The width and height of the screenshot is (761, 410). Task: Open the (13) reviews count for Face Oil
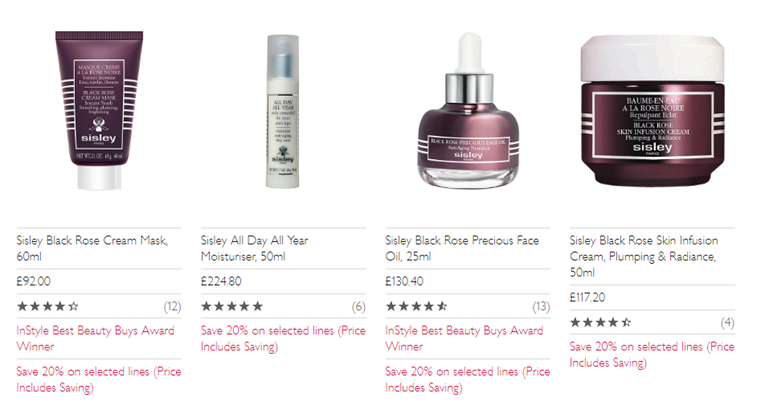[541, 307]
